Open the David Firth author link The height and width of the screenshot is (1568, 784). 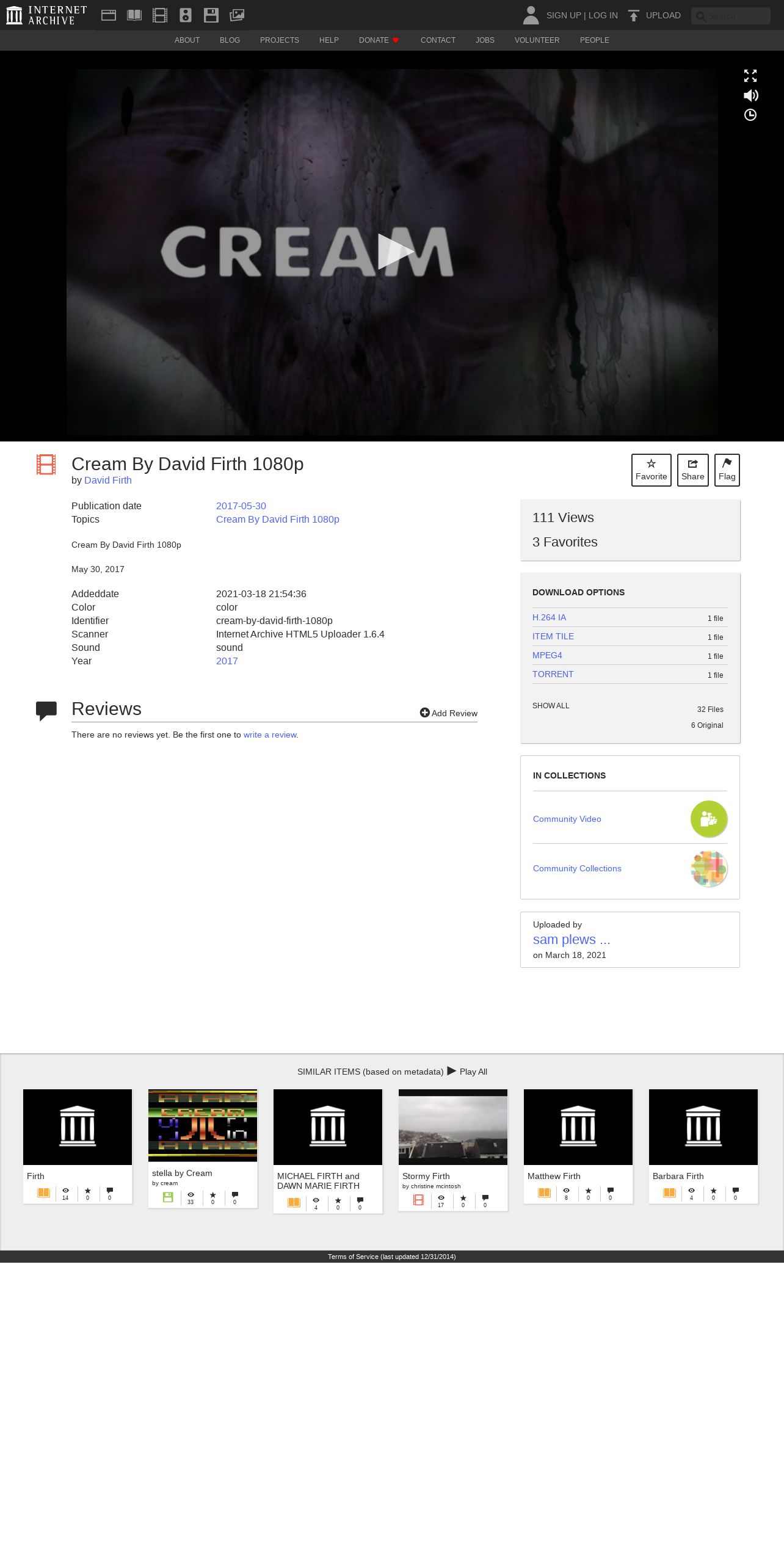click(108, 480)
